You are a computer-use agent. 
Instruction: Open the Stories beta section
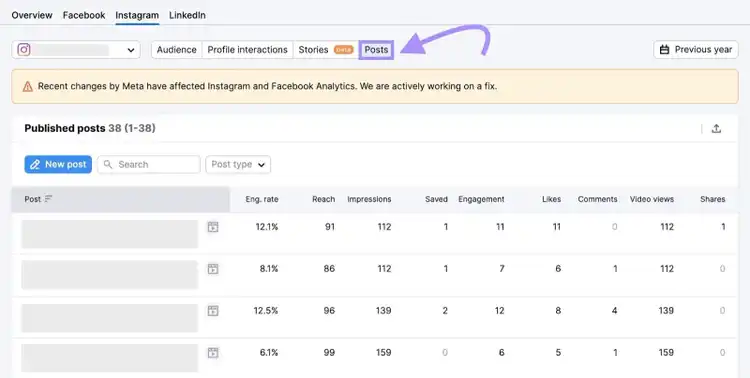tap(326, 50)
